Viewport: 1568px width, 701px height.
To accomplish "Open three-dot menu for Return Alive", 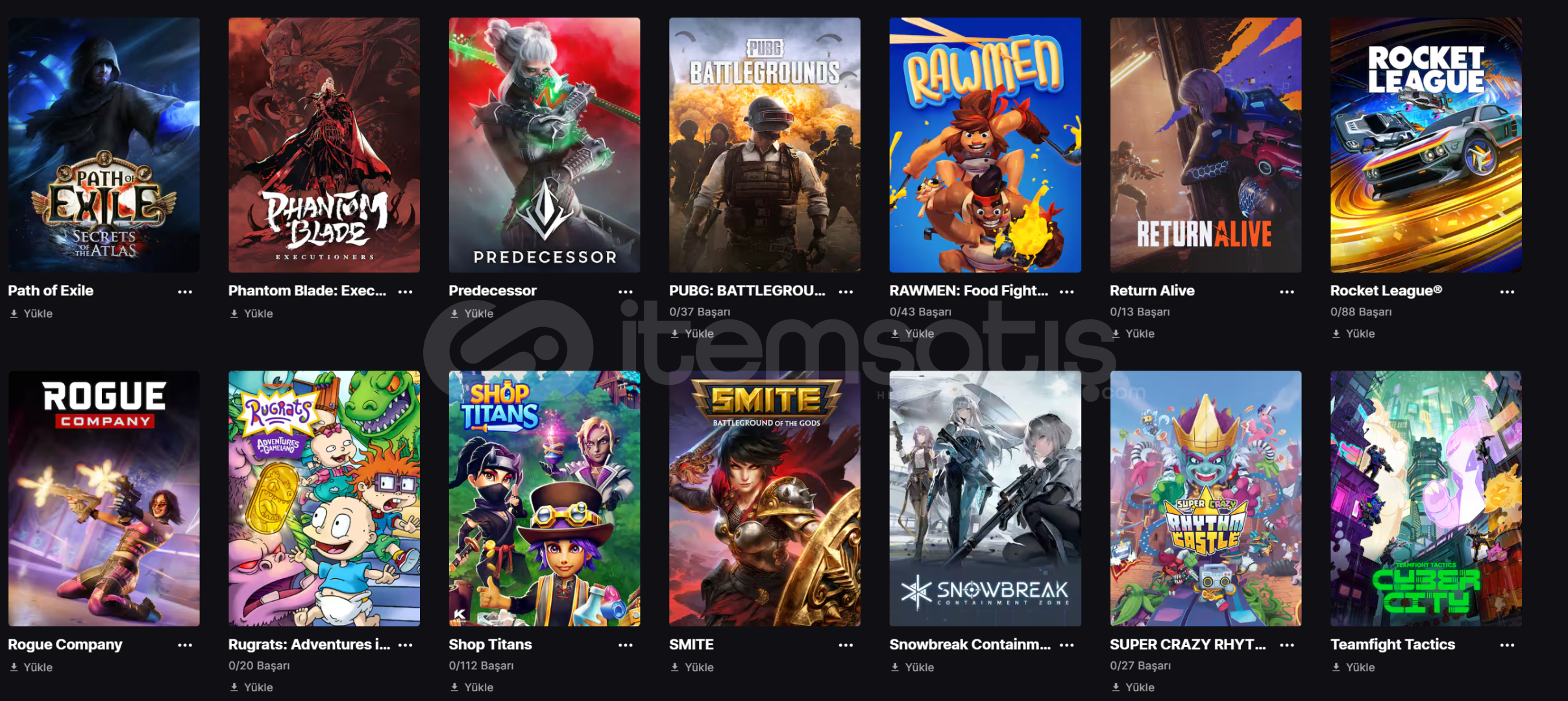I will pos(1287,292).
